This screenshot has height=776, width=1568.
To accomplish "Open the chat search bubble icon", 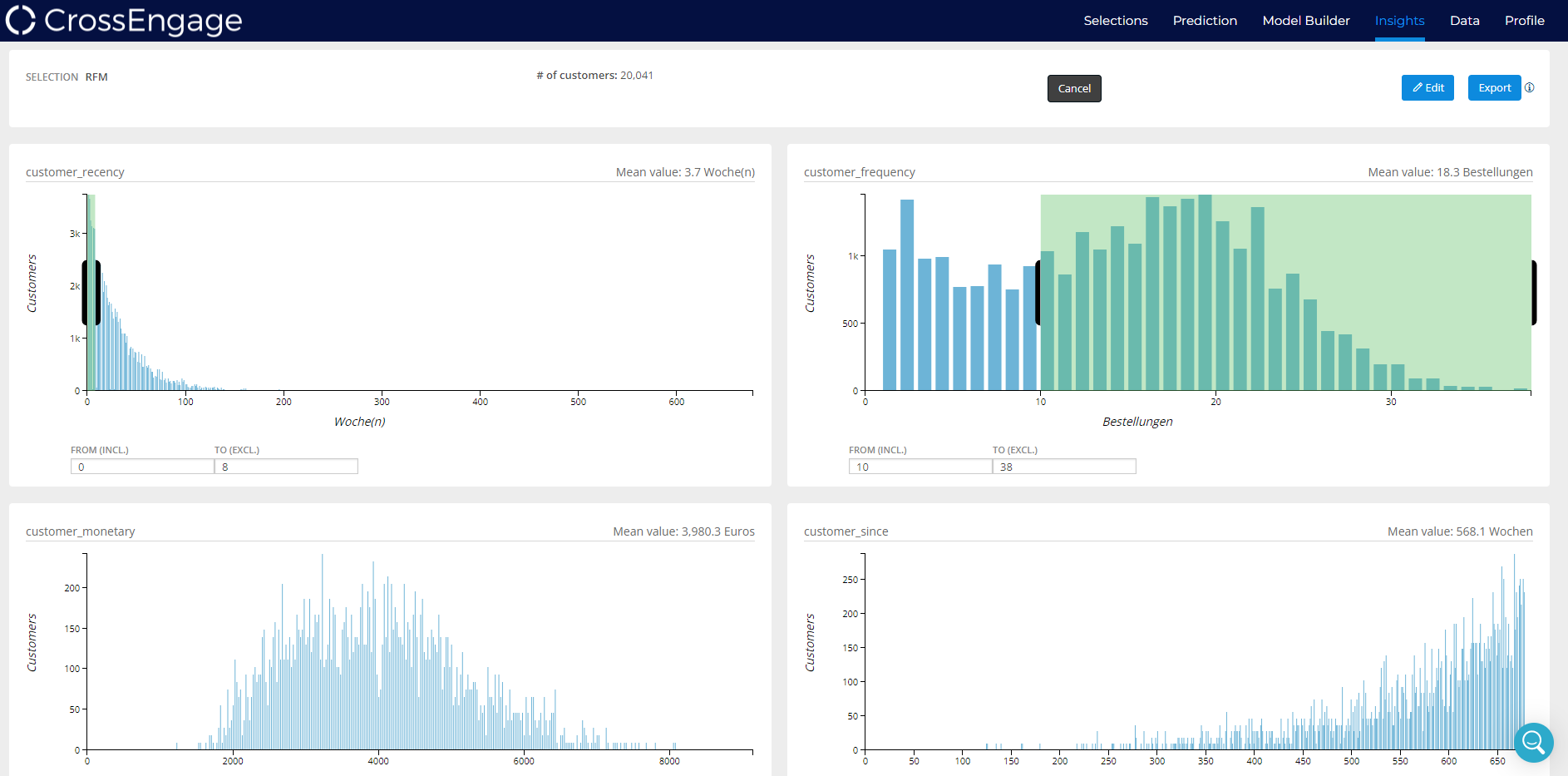I will 1533,742.
